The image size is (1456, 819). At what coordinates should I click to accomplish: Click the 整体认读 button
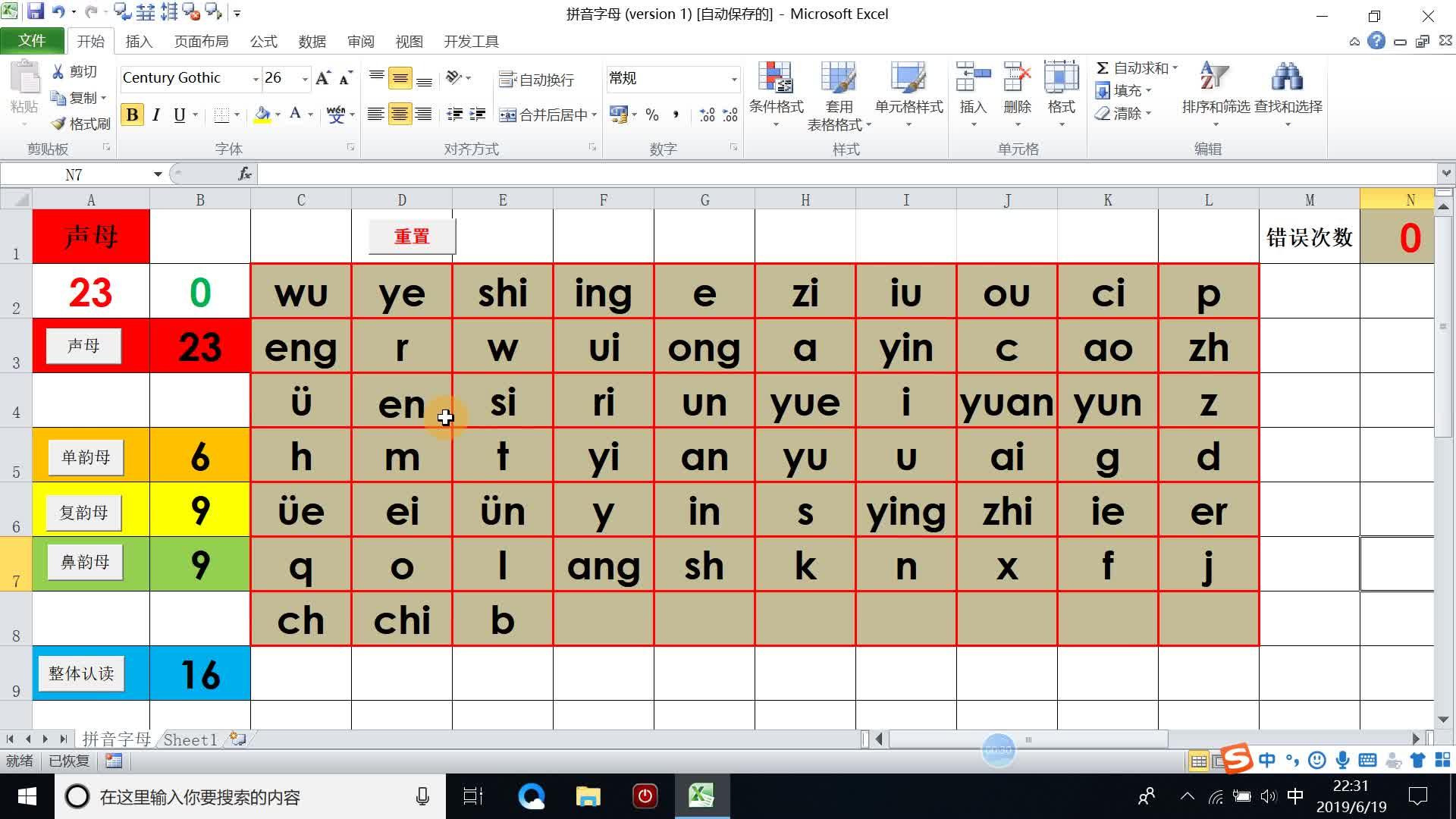(81, 673)
